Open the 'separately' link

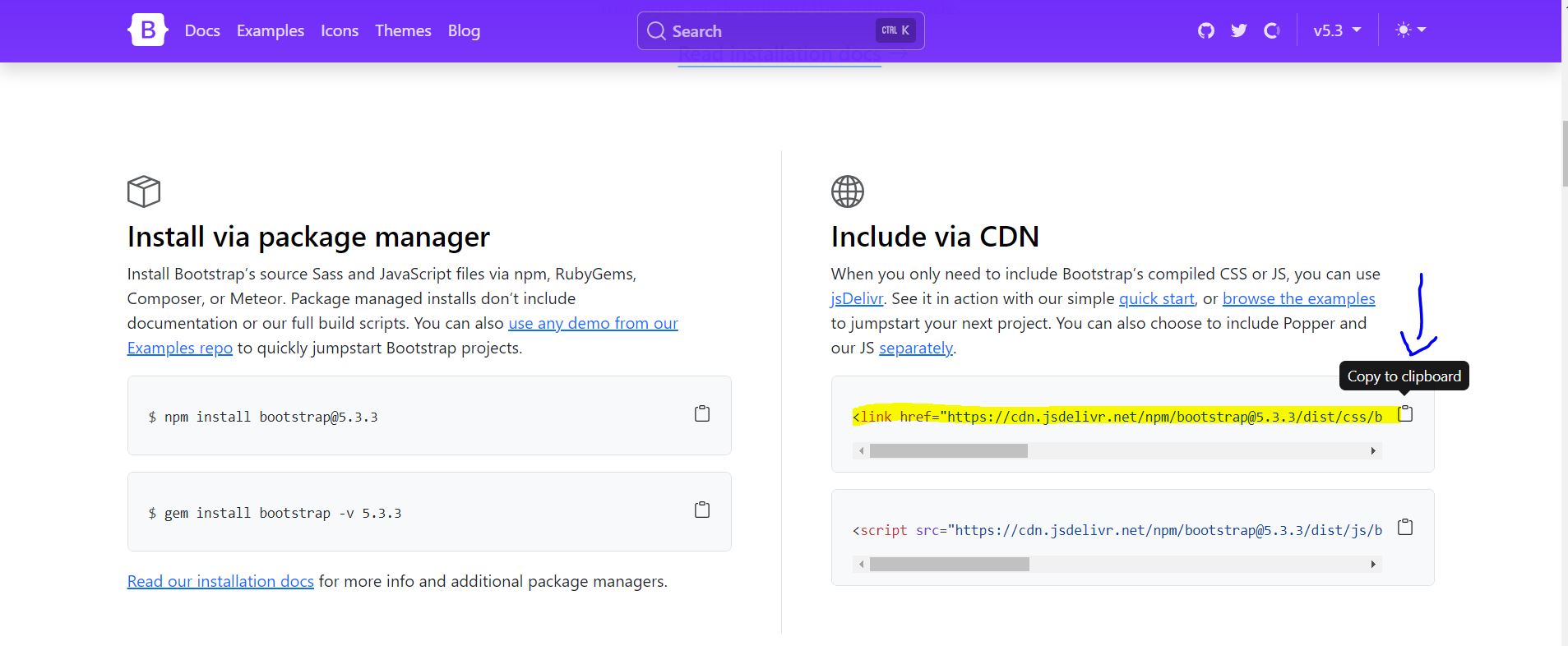(x=916, y=348)
